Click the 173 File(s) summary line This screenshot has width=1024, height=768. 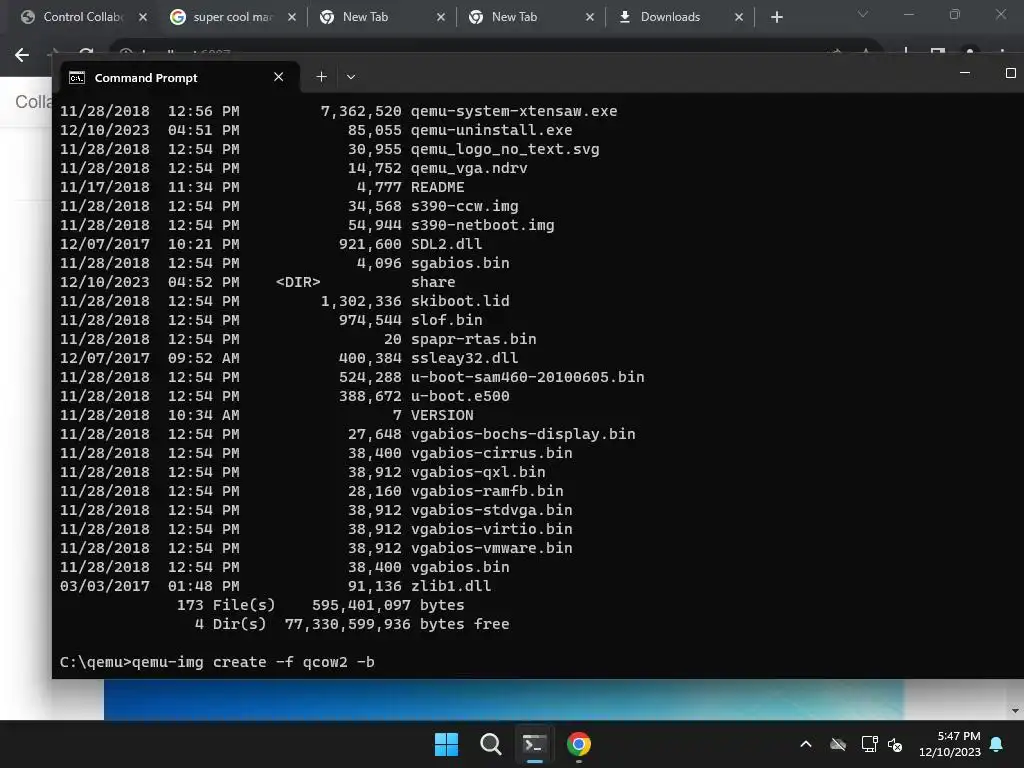click(321, 605)
